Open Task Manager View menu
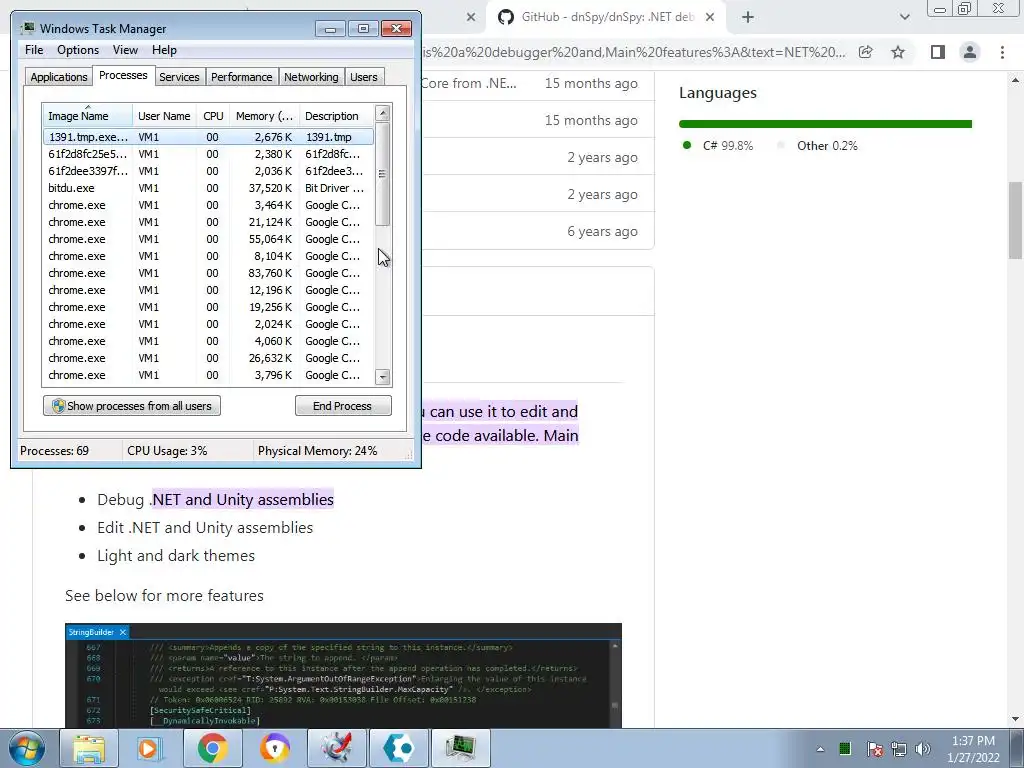The image size is (1024, 768). pyautogui.click(x=125, y=50)
